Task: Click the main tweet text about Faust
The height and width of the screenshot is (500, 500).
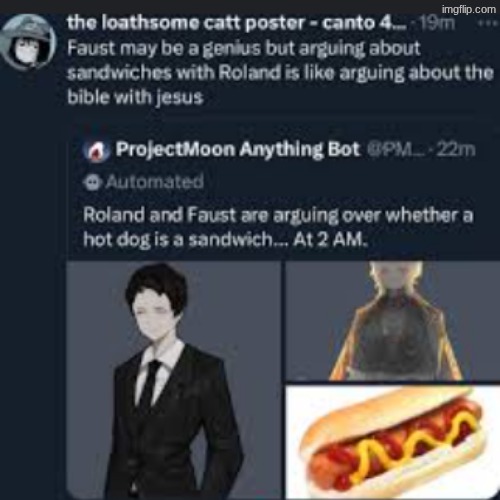Action: pyautogui.click(x=280, y=72)
